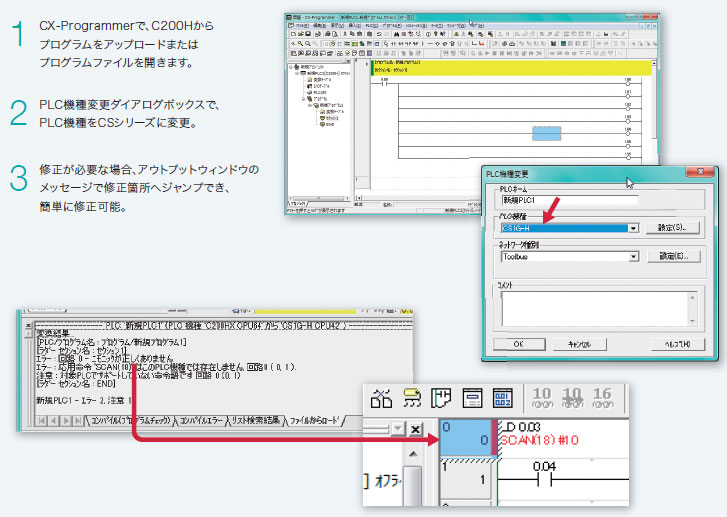Click OK in PLC機種変更 dialog
This screenshot has height=517, width=727.
pos(519,344)
